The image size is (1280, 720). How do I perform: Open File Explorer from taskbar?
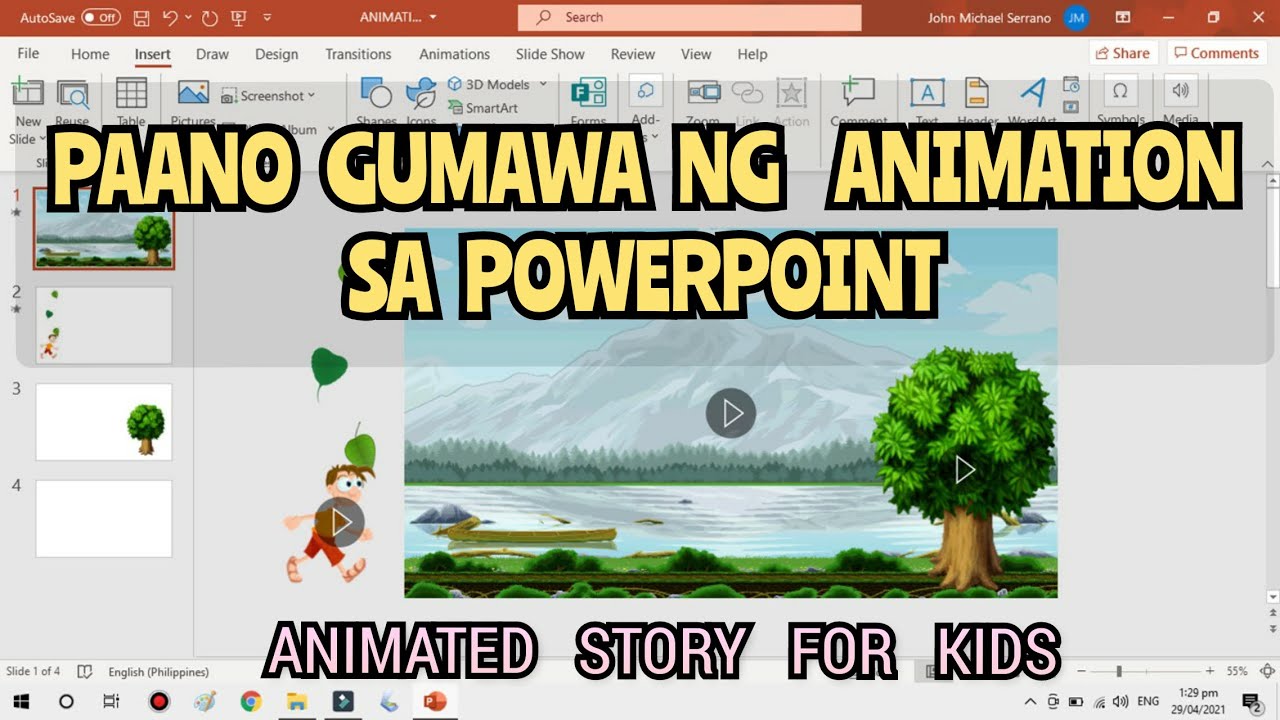(297, 701)
